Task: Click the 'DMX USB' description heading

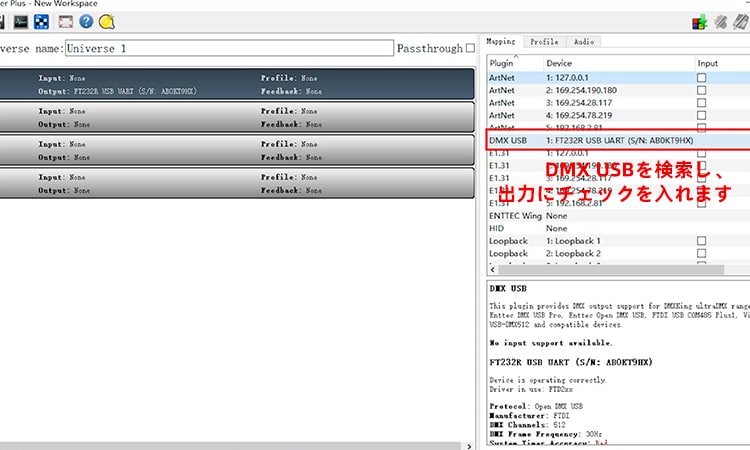Action: 508,288
